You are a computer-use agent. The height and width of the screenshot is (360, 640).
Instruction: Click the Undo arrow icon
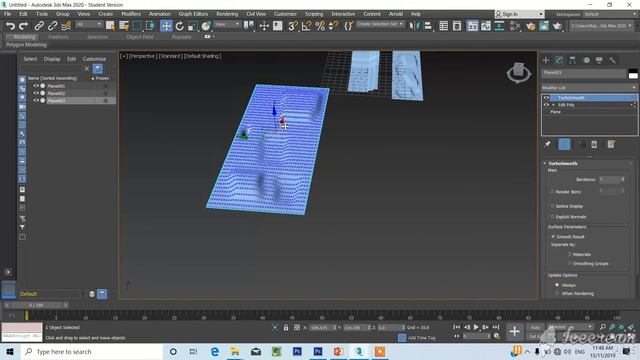click(10, 26)
